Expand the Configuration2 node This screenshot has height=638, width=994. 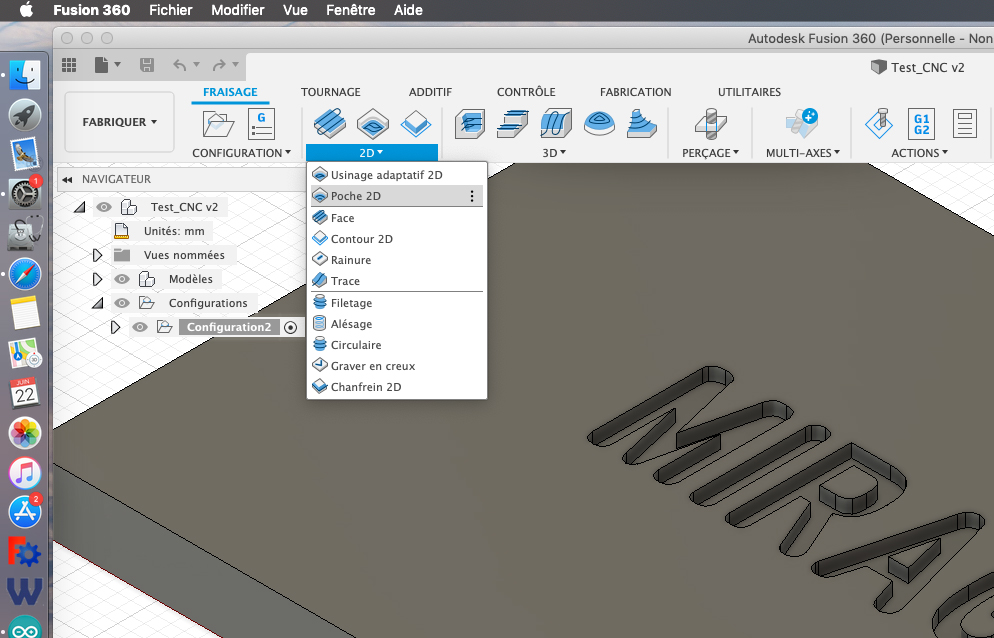[x=115, y=327]
